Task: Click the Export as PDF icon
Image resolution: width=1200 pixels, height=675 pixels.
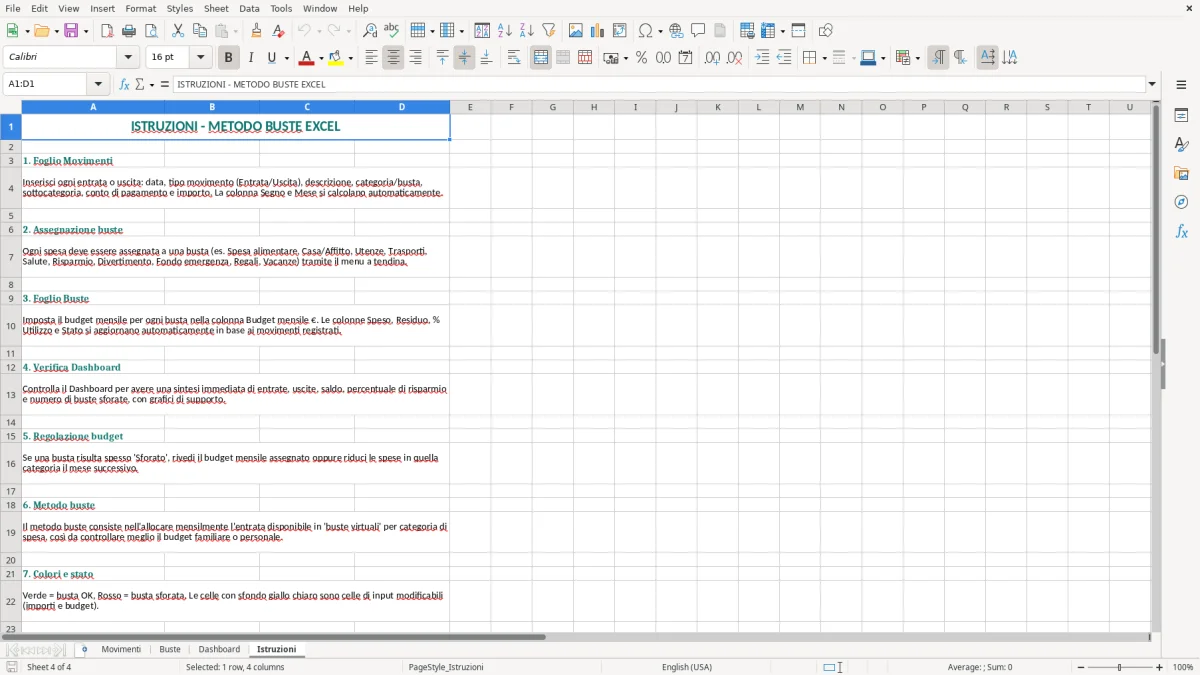Action: pos(107,31)
